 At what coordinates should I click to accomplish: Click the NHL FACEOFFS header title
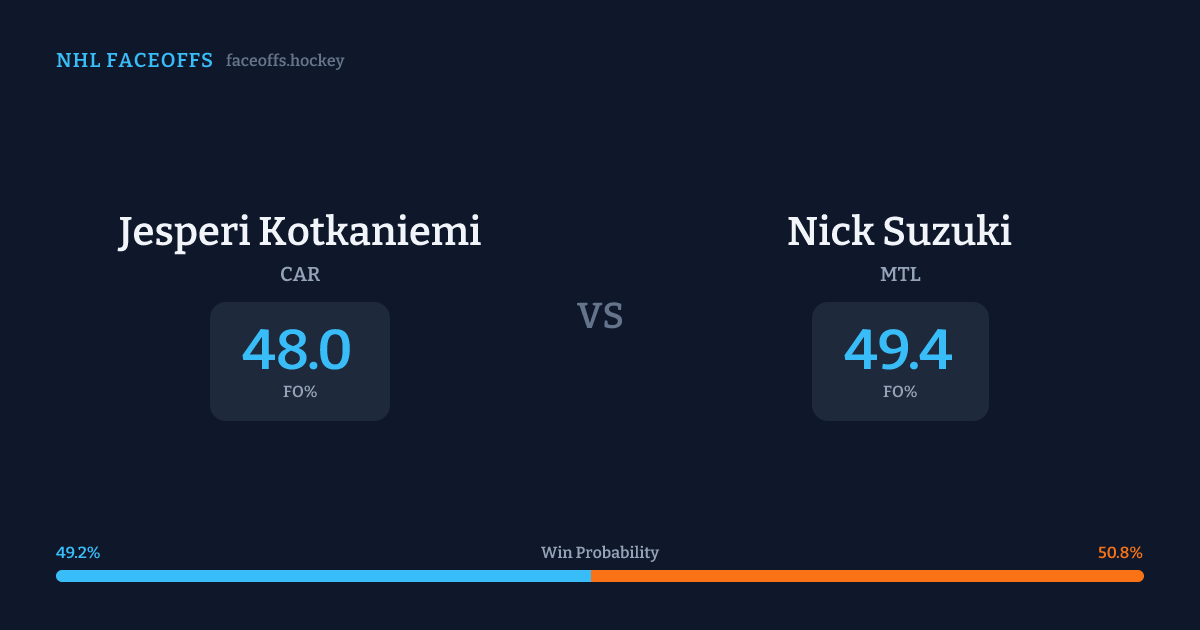coord(134,61)
